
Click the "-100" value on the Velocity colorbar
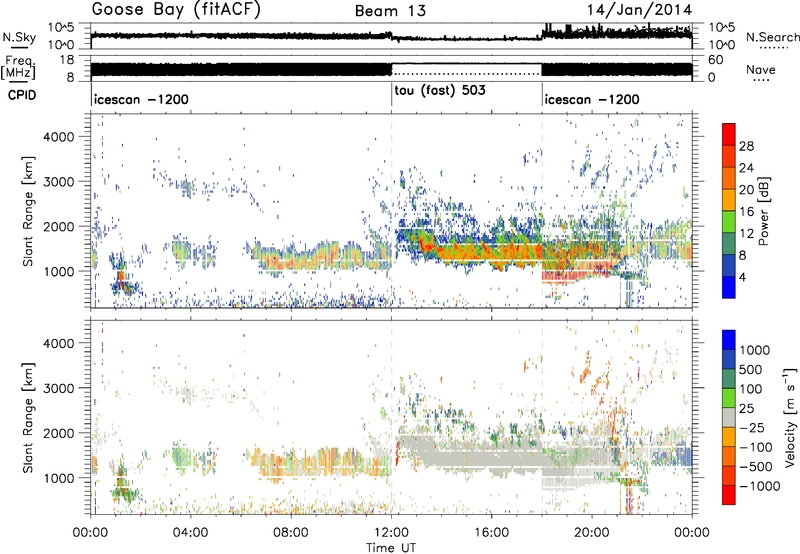(x=755, y=447)
